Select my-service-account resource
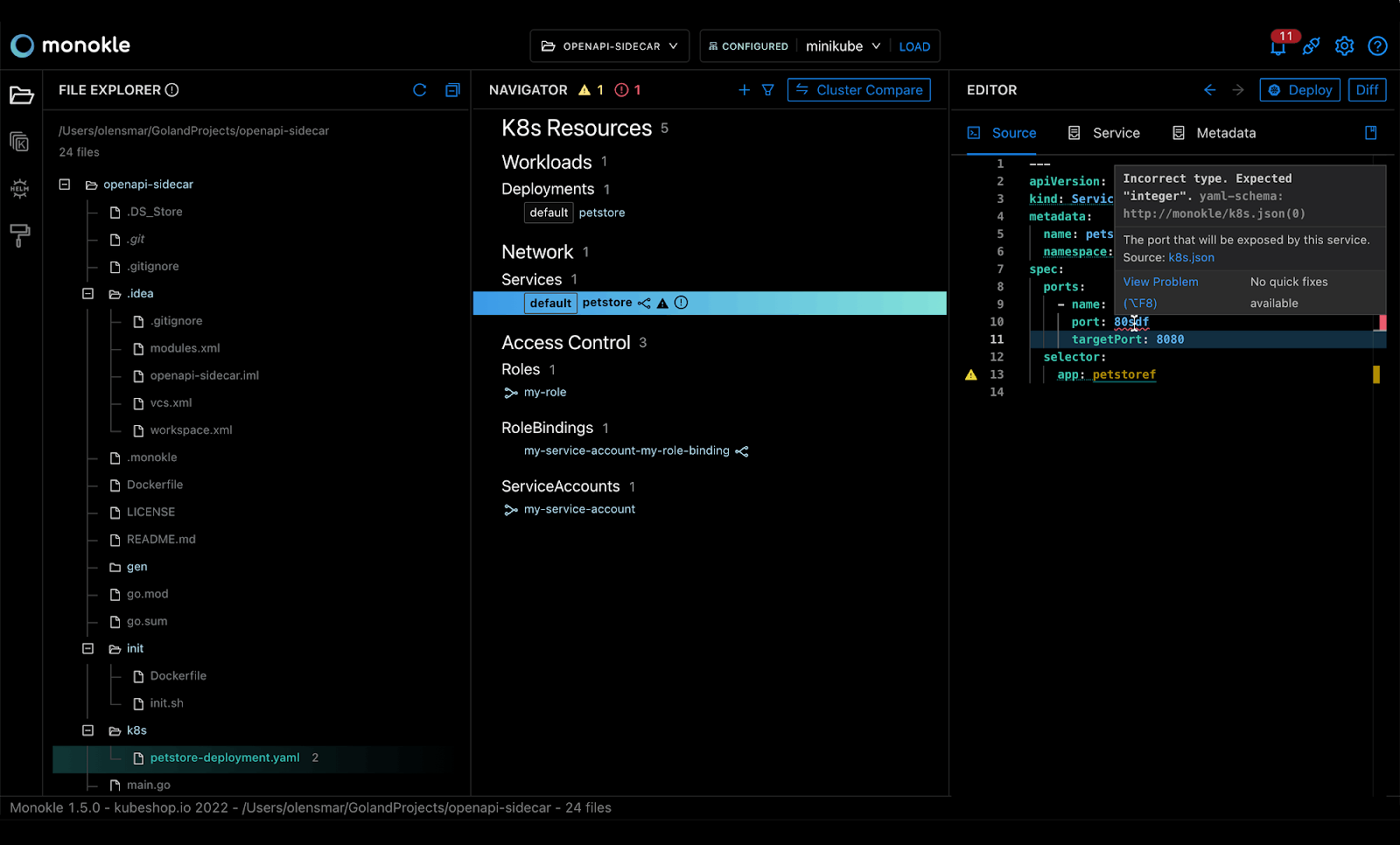The width and height of the screenshot is (1400, 845). tap(579, 510)
